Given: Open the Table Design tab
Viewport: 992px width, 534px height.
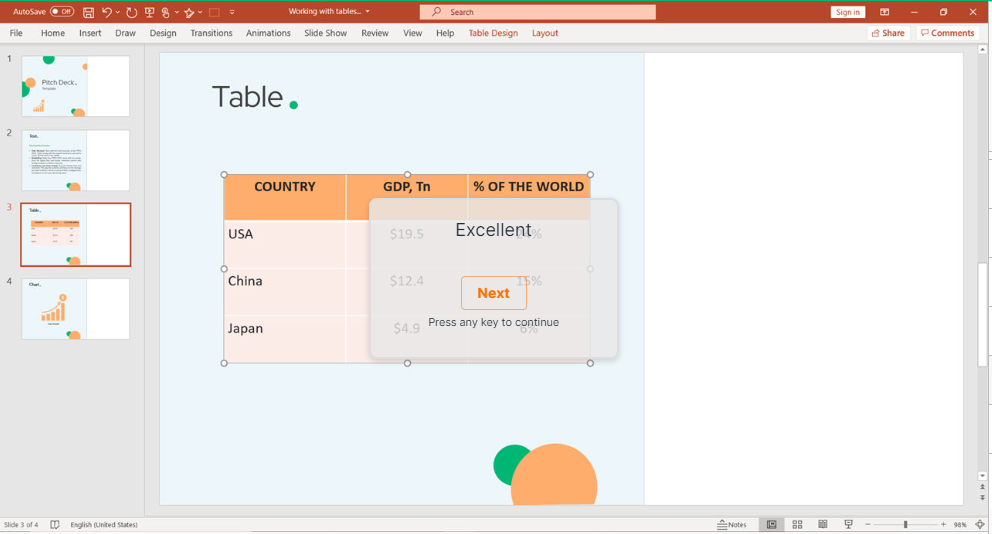Looking at the screenshot, I should point(493,33).
